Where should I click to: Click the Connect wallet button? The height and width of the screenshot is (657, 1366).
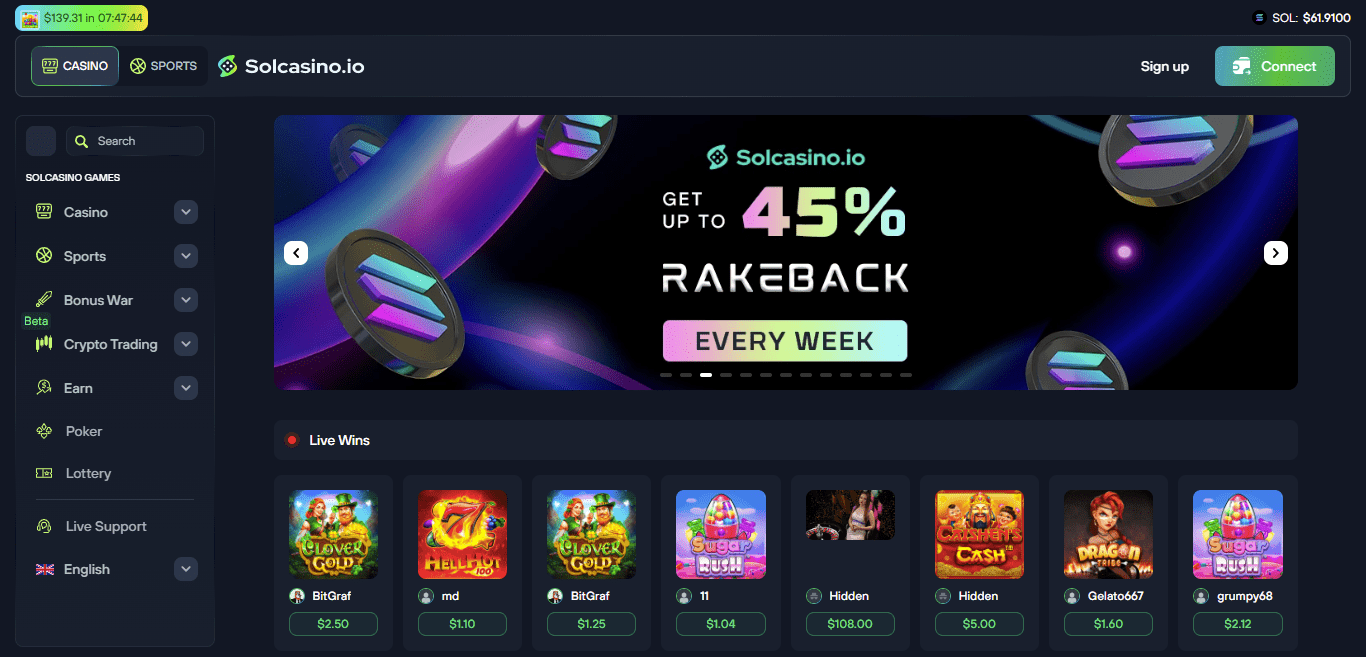(1275, 66)
